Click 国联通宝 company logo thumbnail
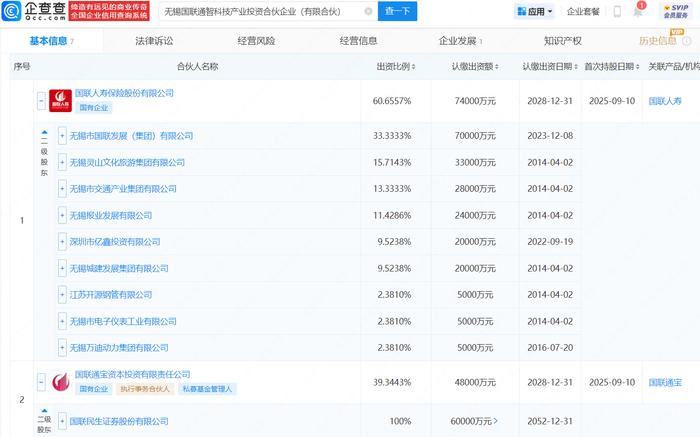 click(x=60, y=382)
